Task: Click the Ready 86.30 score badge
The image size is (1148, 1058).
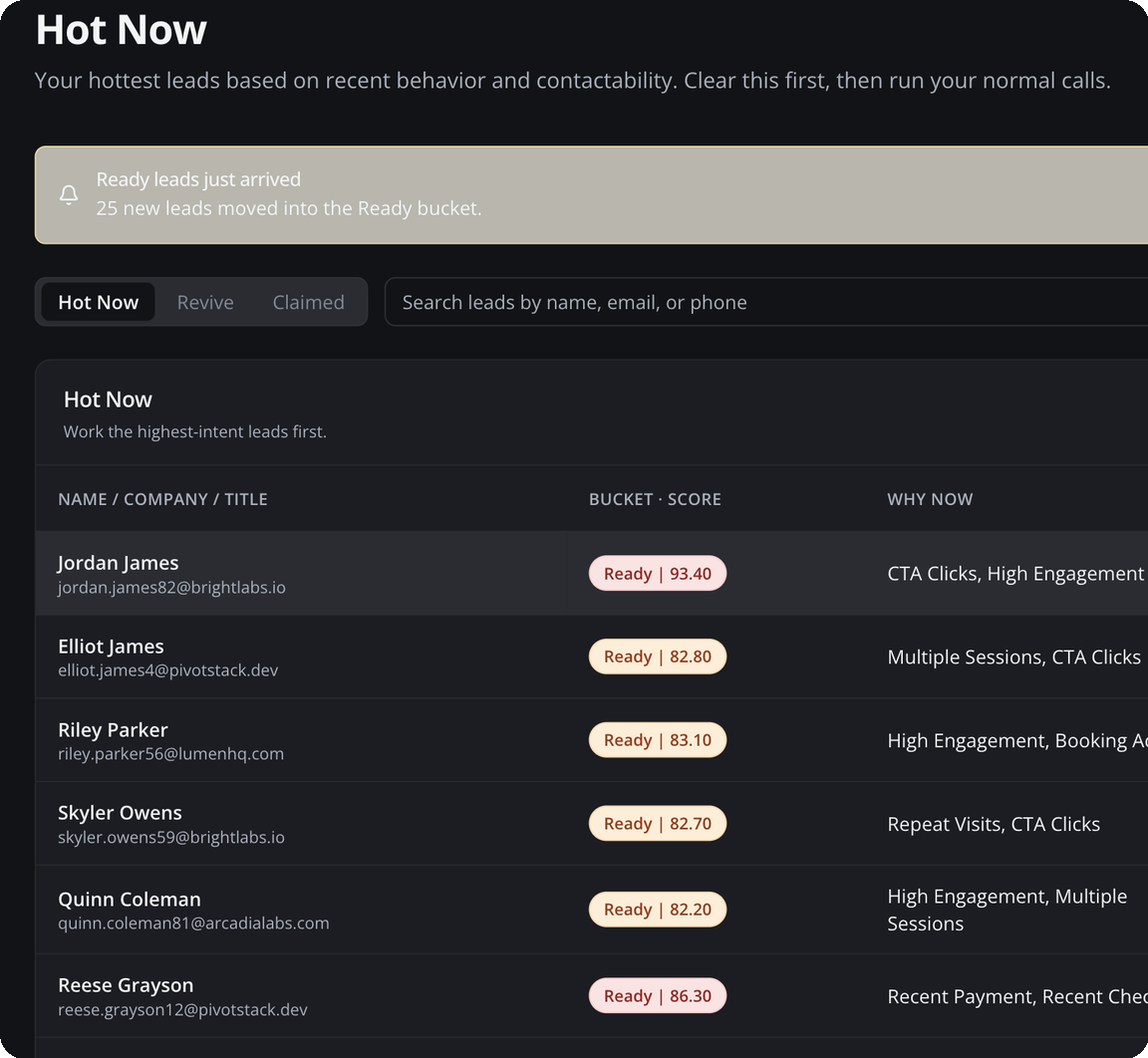Action: click(657, 996)
